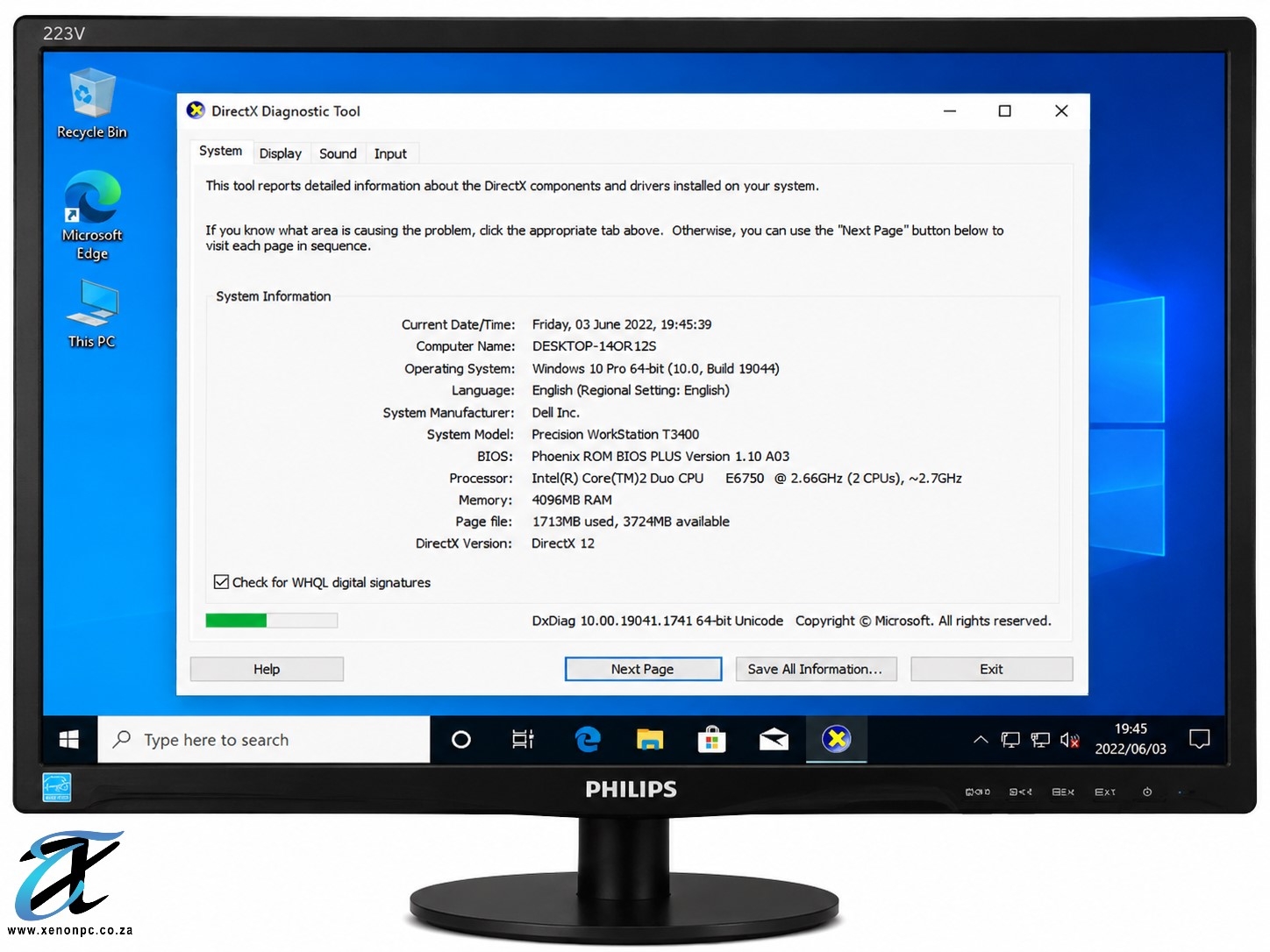Click computer name DESKTOP-14OR12S
1270x952 pixels.
594,346
